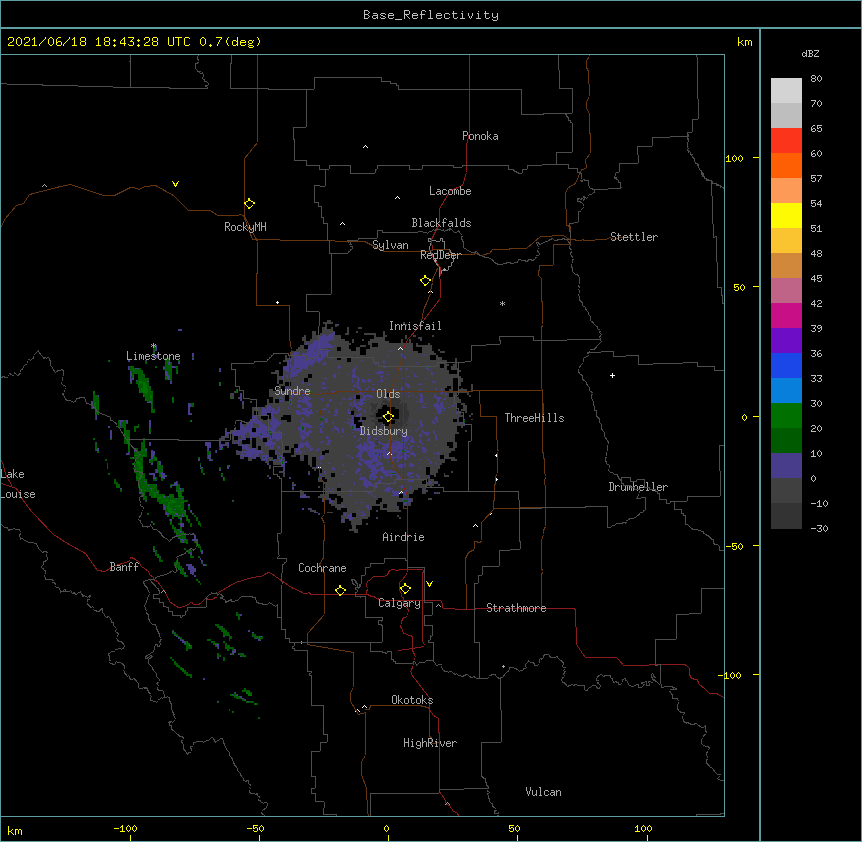The width and height of the screenshot is (862, 842).
Task: Pick the dusty pink 42-45 dBZ swatch
Action: coord(786,291)
